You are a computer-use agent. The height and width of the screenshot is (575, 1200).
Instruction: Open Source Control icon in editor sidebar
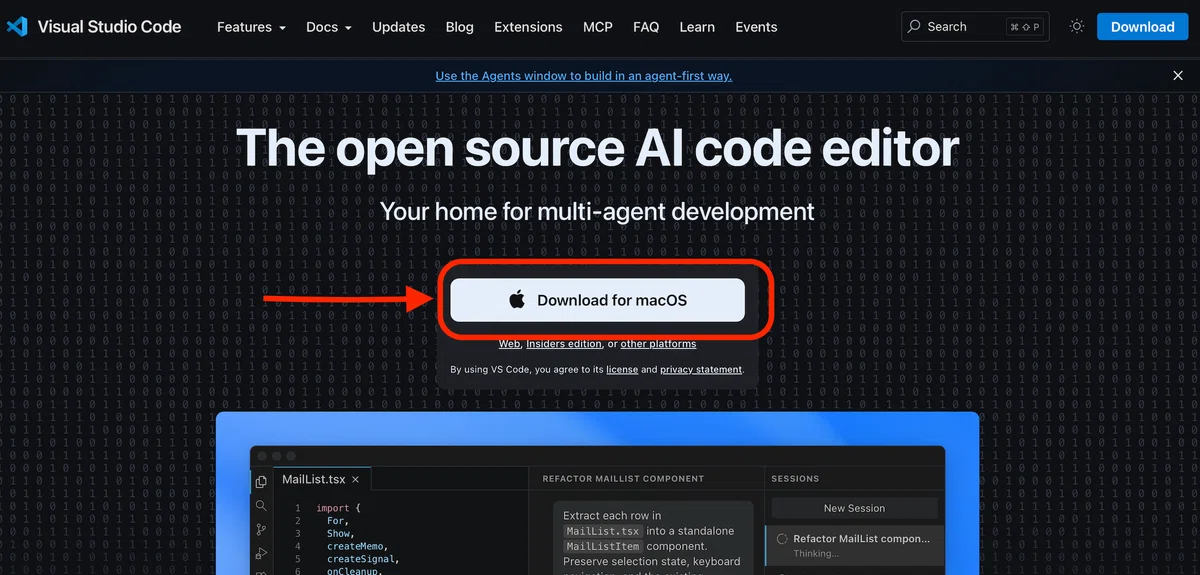(x=261, y=530)
